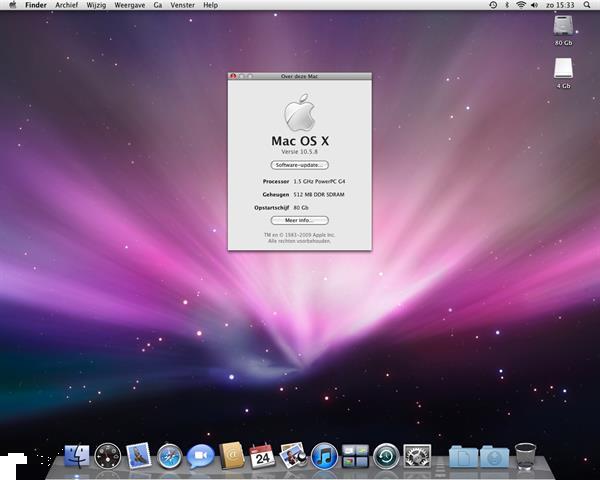
Task: Select the 4 Gb drive icon
Action: click(x=563, y=69)
